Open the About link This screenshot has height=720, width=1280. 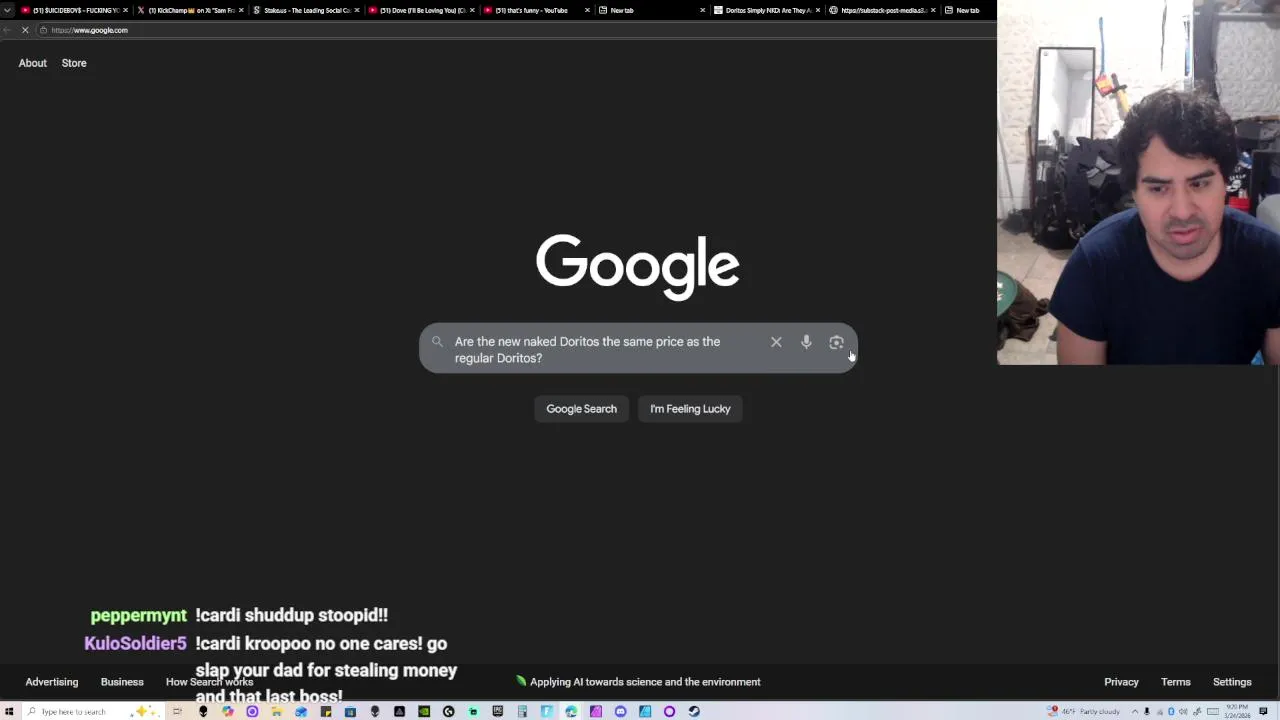32,63
